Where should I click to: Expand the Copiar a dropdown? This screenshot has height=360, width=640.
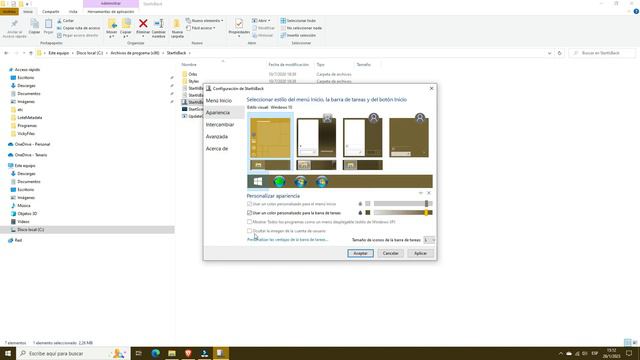coord(126,37)
